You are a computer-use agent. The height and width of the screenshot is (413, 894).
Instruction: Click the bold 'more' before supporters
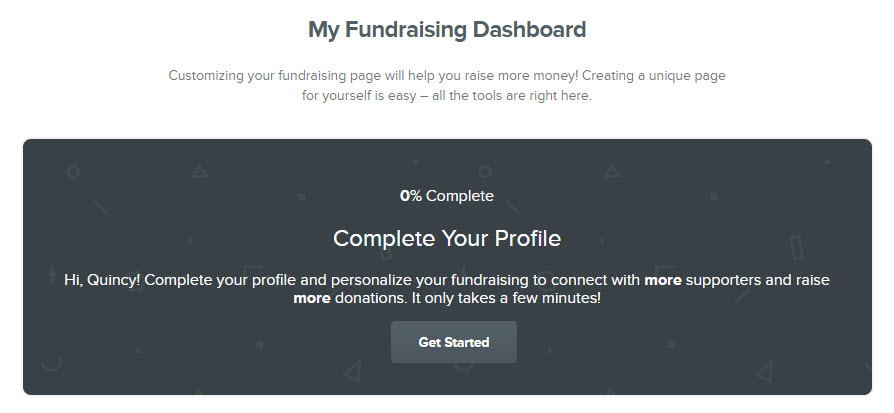tap(663, 280)
